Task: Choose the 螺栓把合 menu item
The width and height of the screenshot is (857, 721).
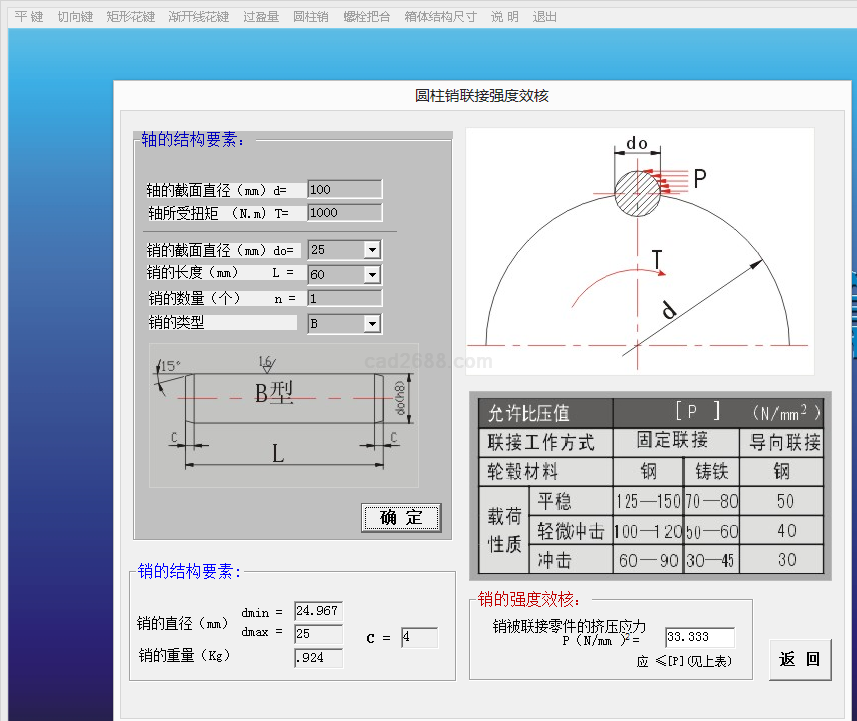Action: 367,17
